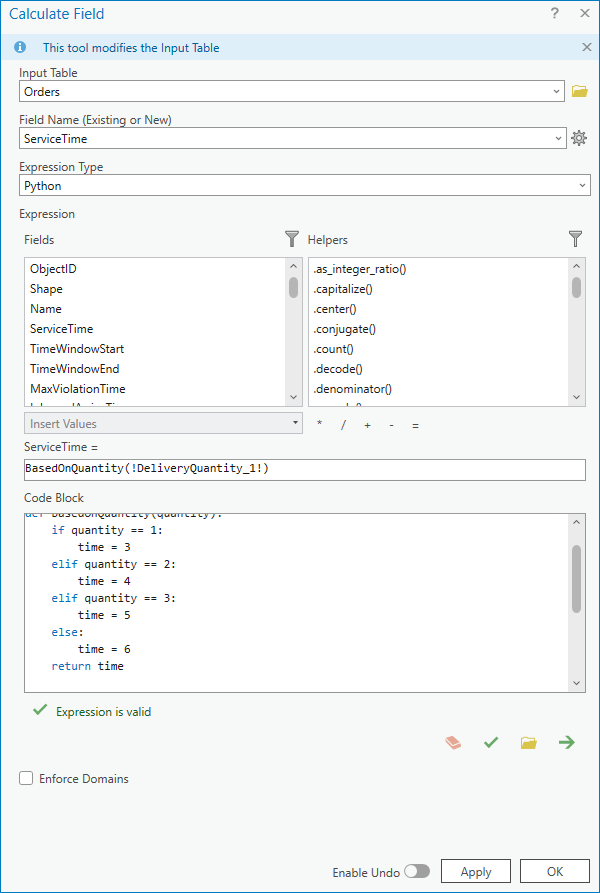The image size is (600, 893).
Task: Expand the Insert Values dropdown
Action: click(x=294, y=424)
